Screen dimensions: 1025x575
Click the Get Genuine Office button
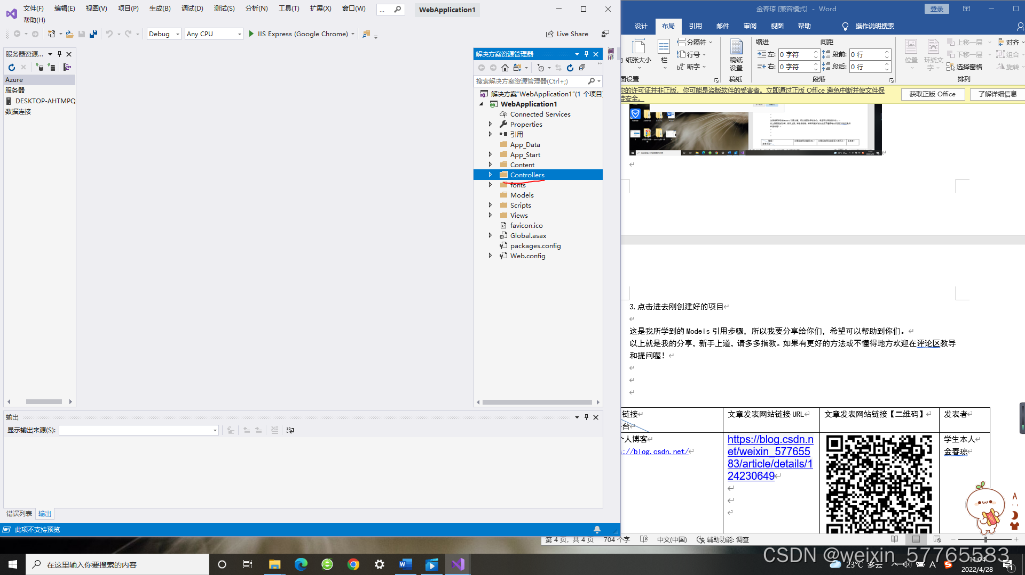pyautogui.click(x=932, y=94)
